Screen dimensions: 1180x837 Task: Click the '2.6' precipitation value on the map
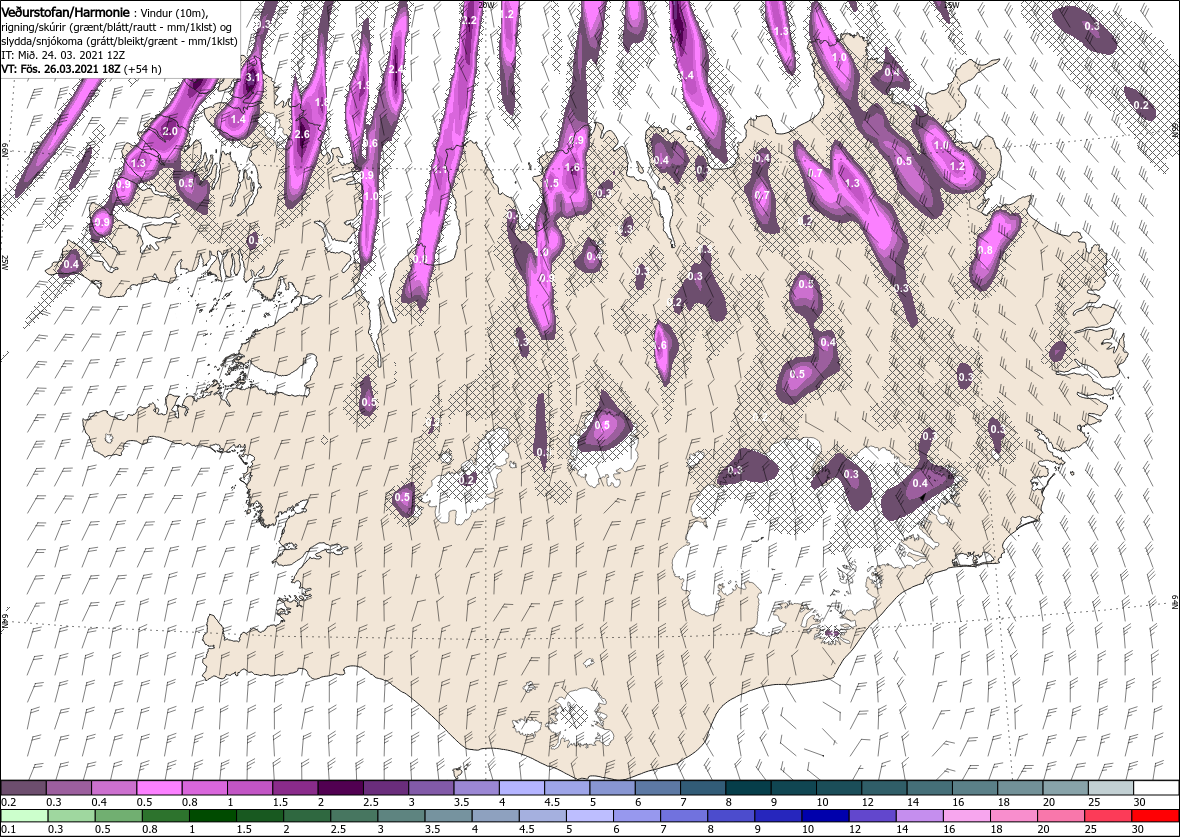(303, 135)
